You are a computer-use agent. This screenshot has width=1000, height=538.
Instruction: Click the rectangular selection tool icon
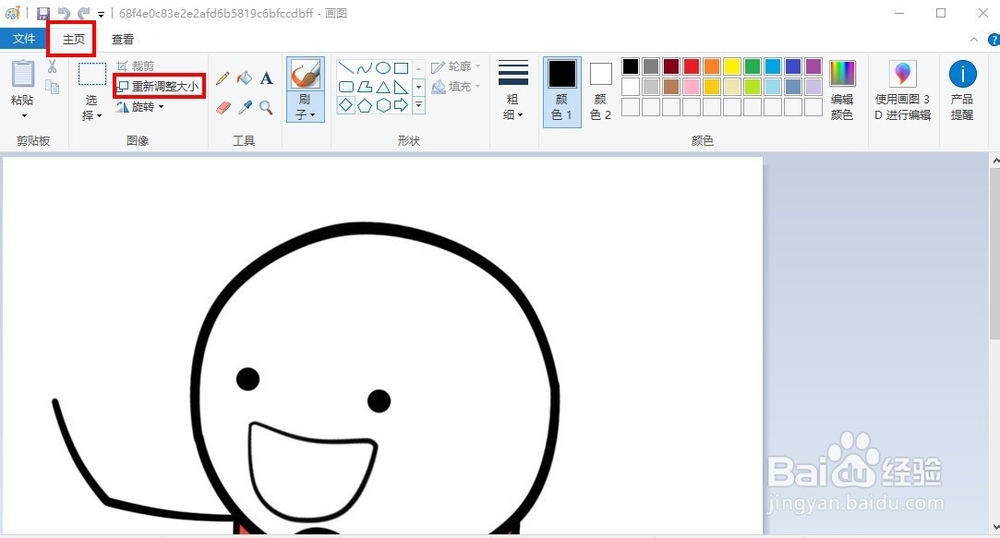92,74
